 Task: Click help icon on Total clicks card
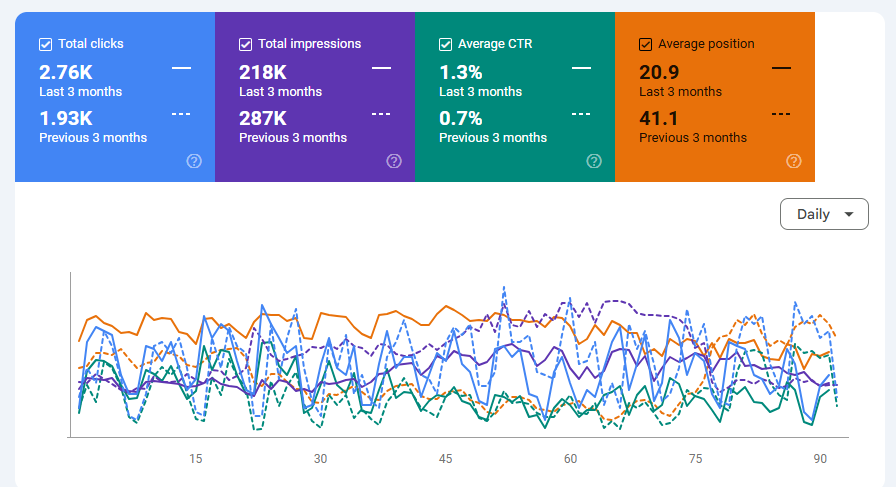point(194,161)
